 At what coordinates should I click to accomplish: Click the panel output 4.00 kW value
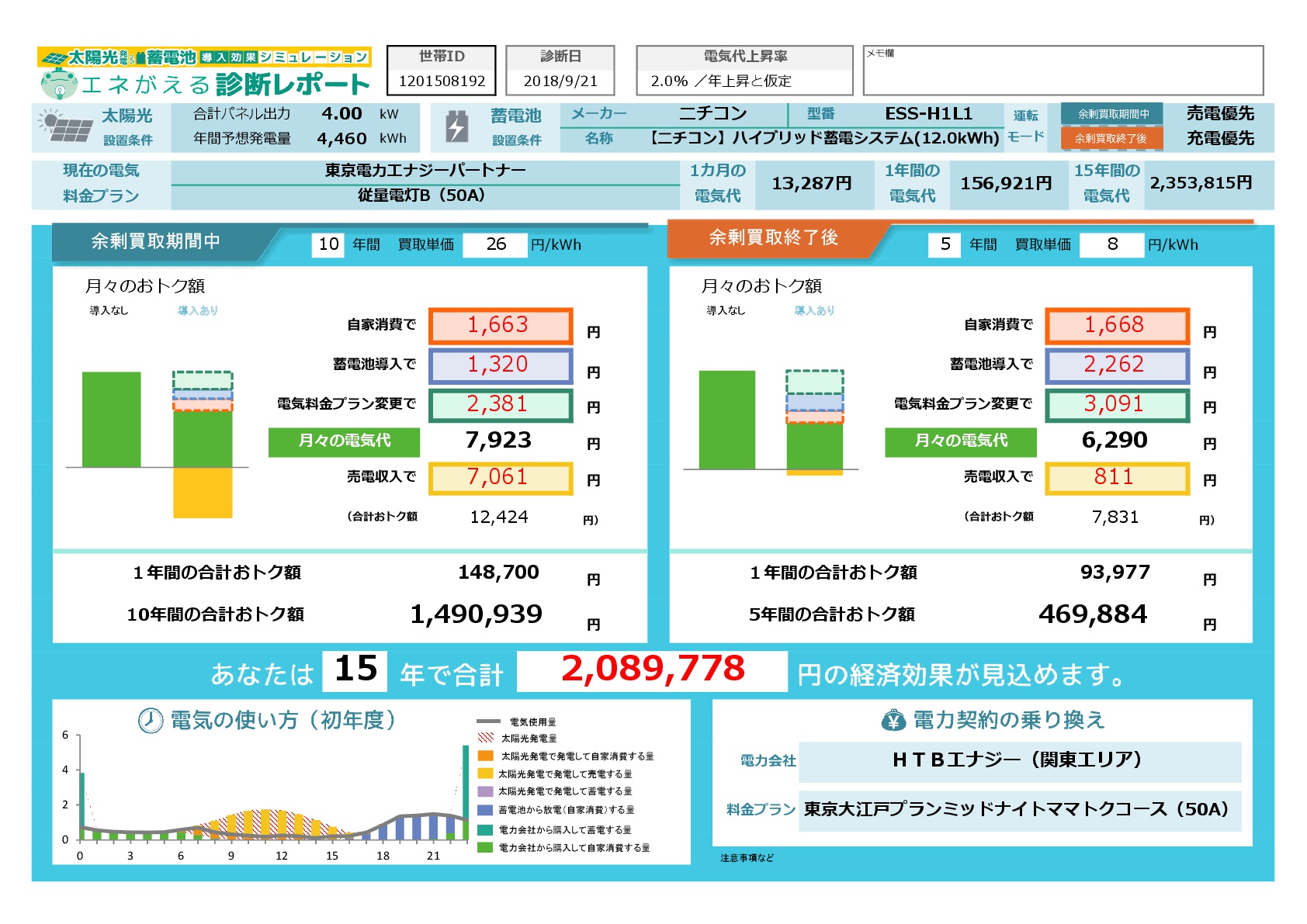(341, 114)
